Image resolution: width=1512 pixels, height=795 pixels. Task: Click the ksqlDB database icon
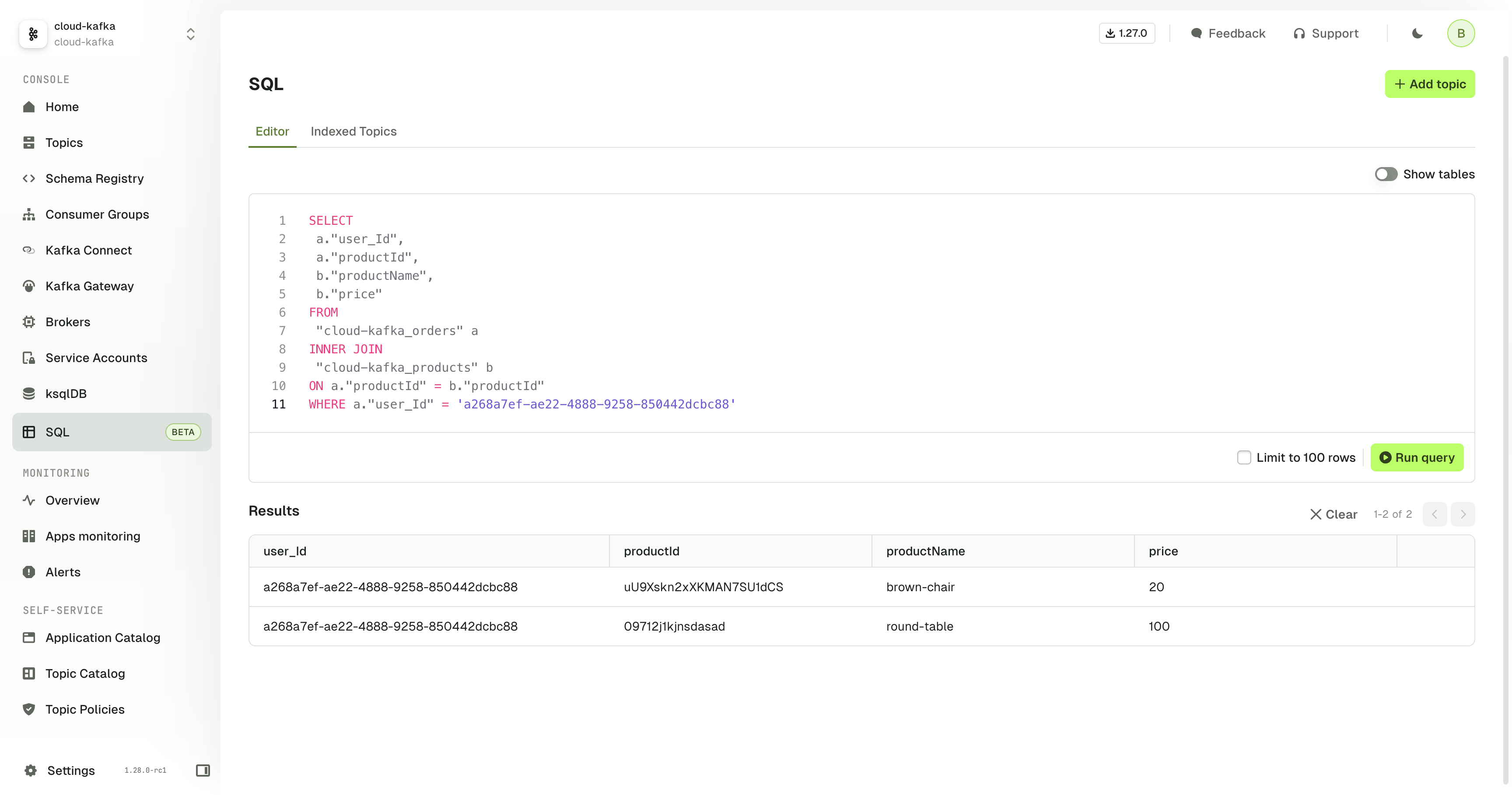tap(29, 393)
